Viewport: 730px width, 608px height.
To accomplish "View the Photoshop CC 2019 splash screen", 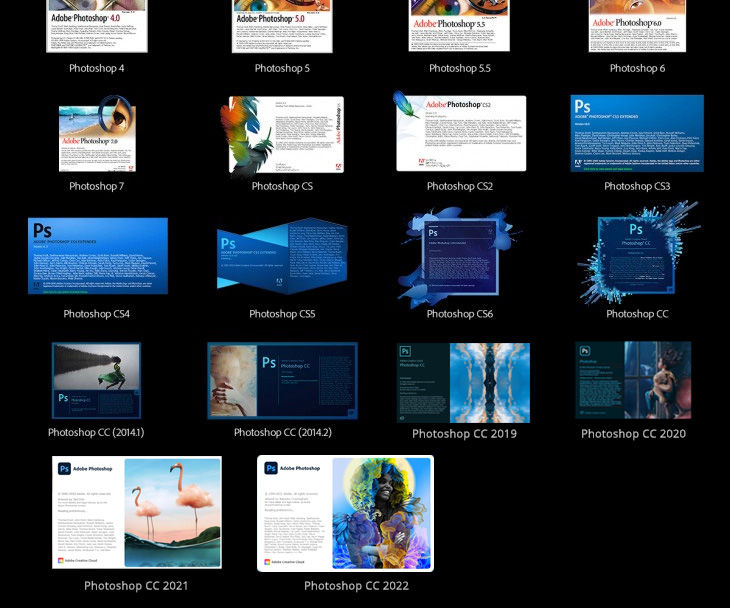I will (463, 383).
